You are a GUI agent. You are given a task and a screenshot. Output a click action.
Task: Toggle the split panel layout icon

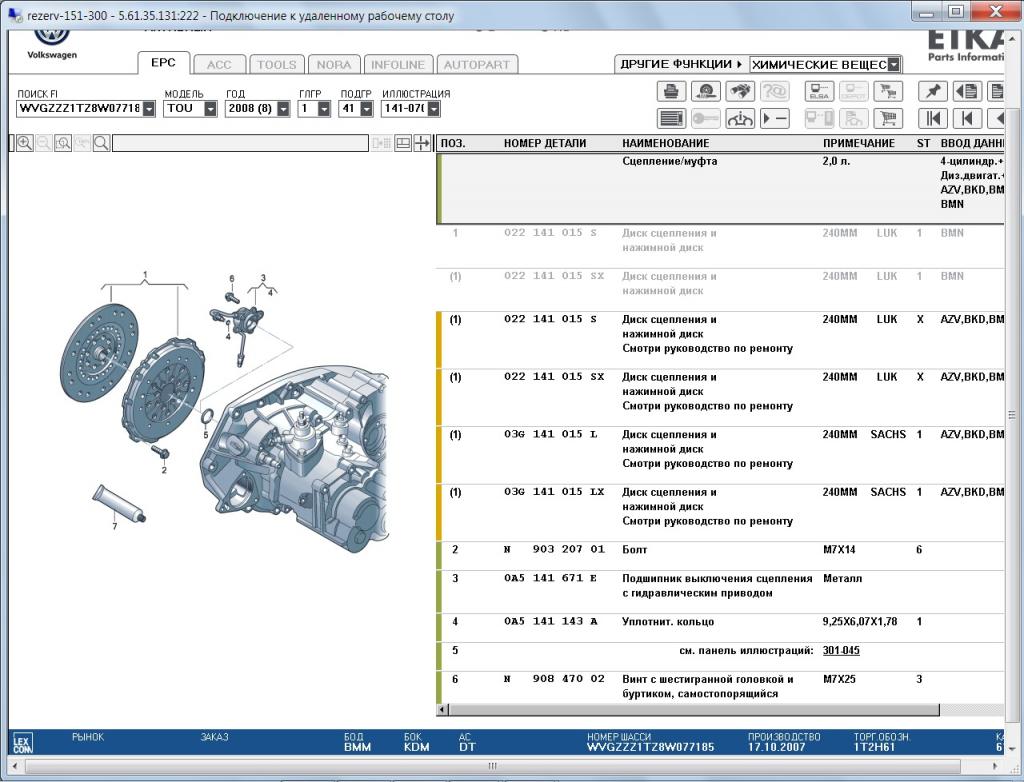click(403, 143)
